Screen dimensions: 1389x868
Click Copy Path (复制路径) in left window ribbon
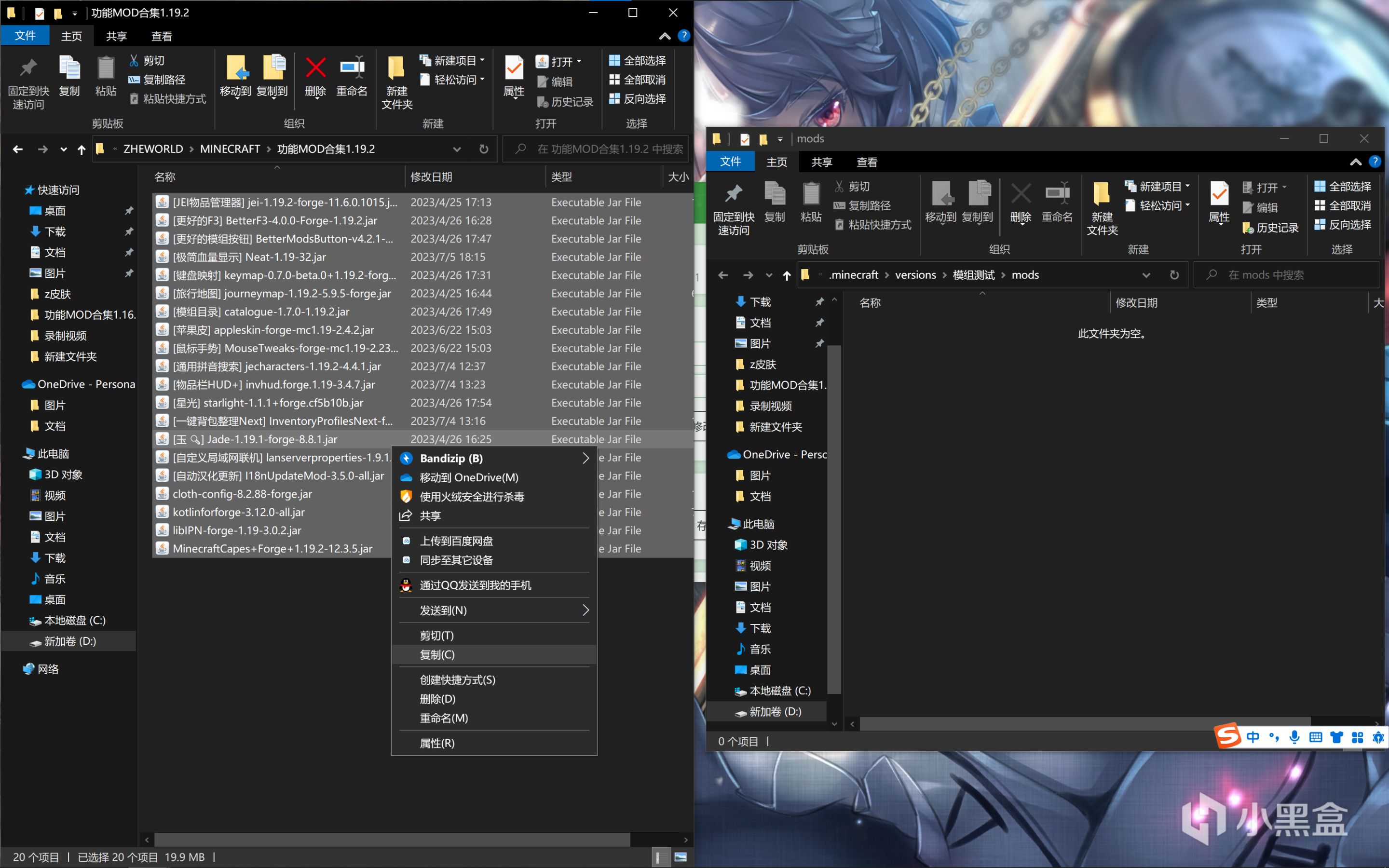(x=157, y=79)
